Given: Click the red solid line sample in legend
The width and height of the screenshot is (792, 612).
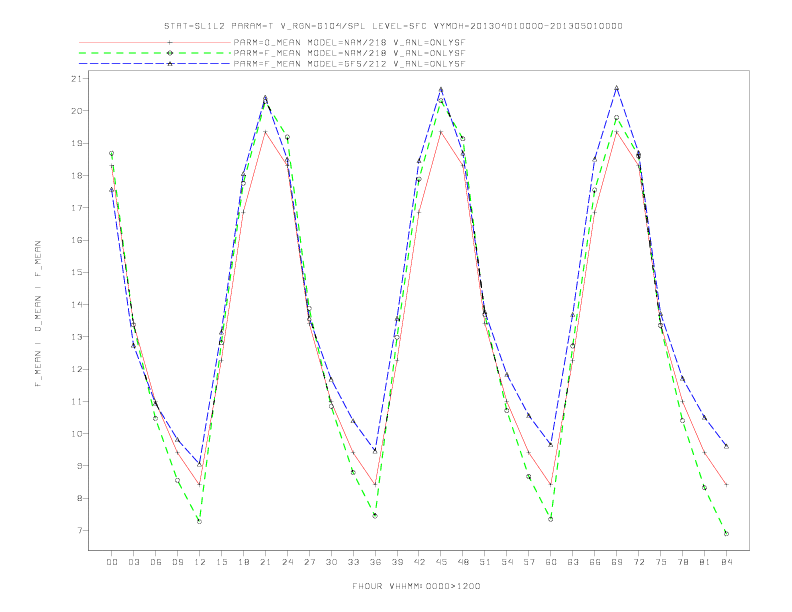Looking at the screenshot, I should click(155, 43).
